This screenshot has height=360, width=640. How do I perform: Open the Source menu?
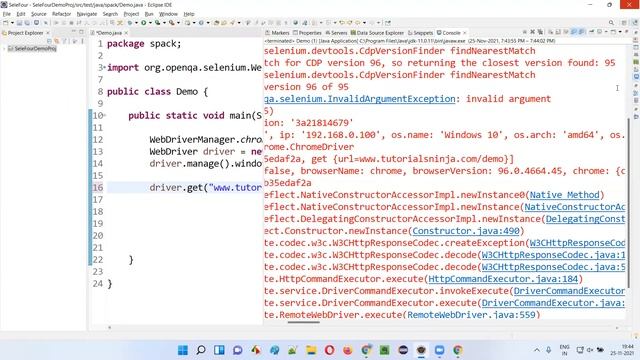pos(38,14)
